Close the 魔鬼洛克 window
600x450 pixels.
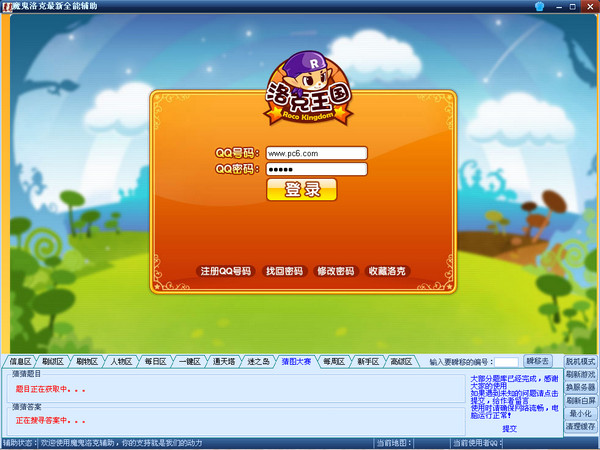(x=589, y=7)
